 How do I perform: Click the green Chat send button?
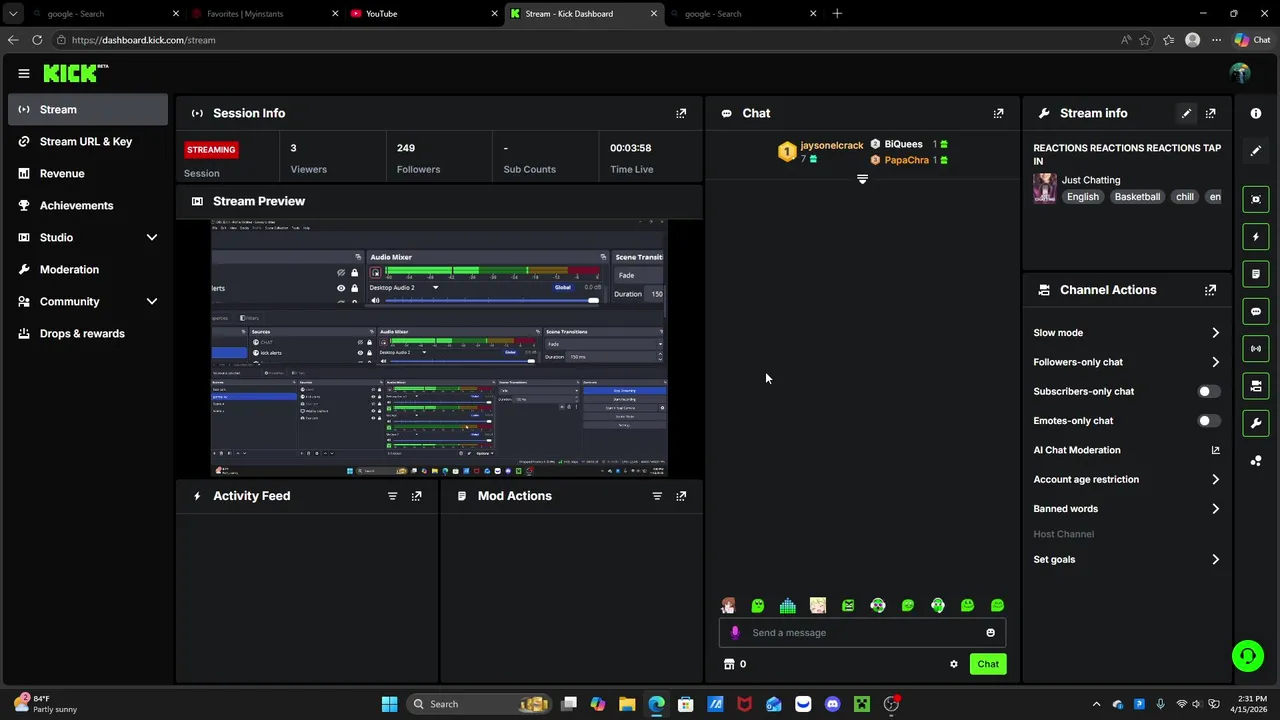pos(988,664)
